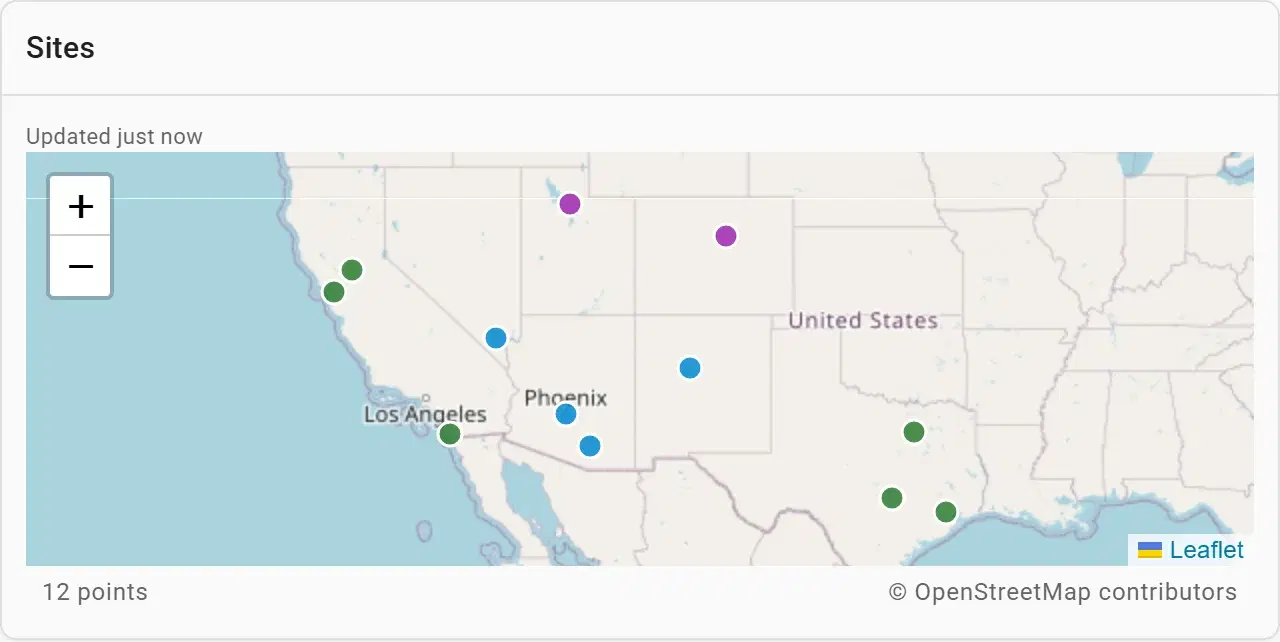Click the "12 points" count text
1280x642 pixels.
95,592
